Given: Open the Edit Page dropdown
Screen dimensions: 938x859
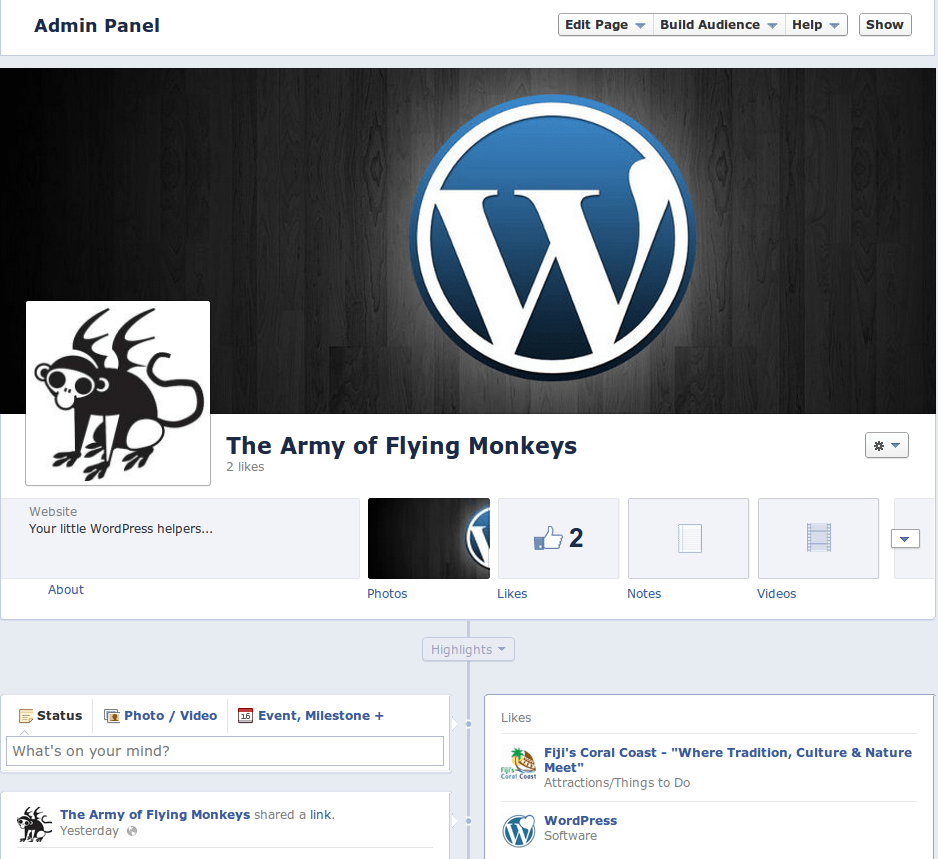Looking at the screenshot, I should click(605, 25).
